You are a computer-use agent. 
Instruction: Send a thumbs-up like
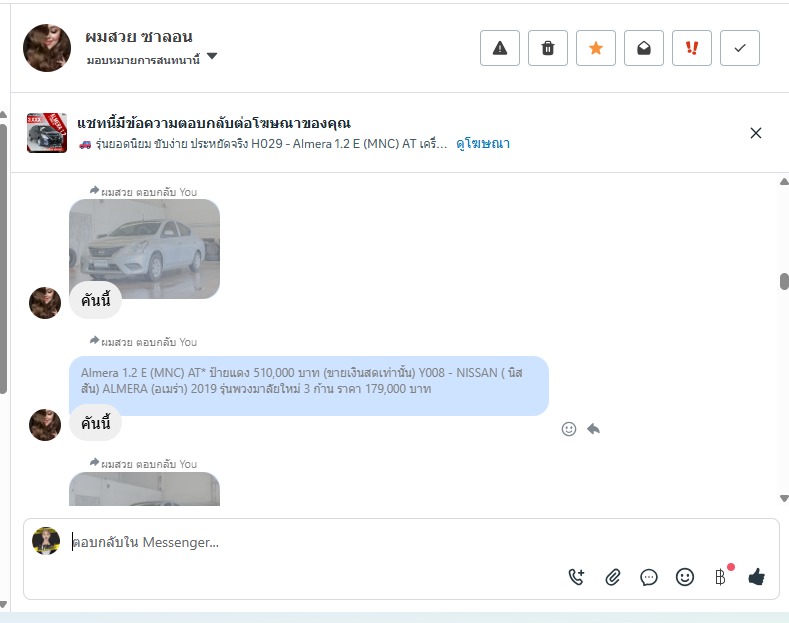point(756,577)
